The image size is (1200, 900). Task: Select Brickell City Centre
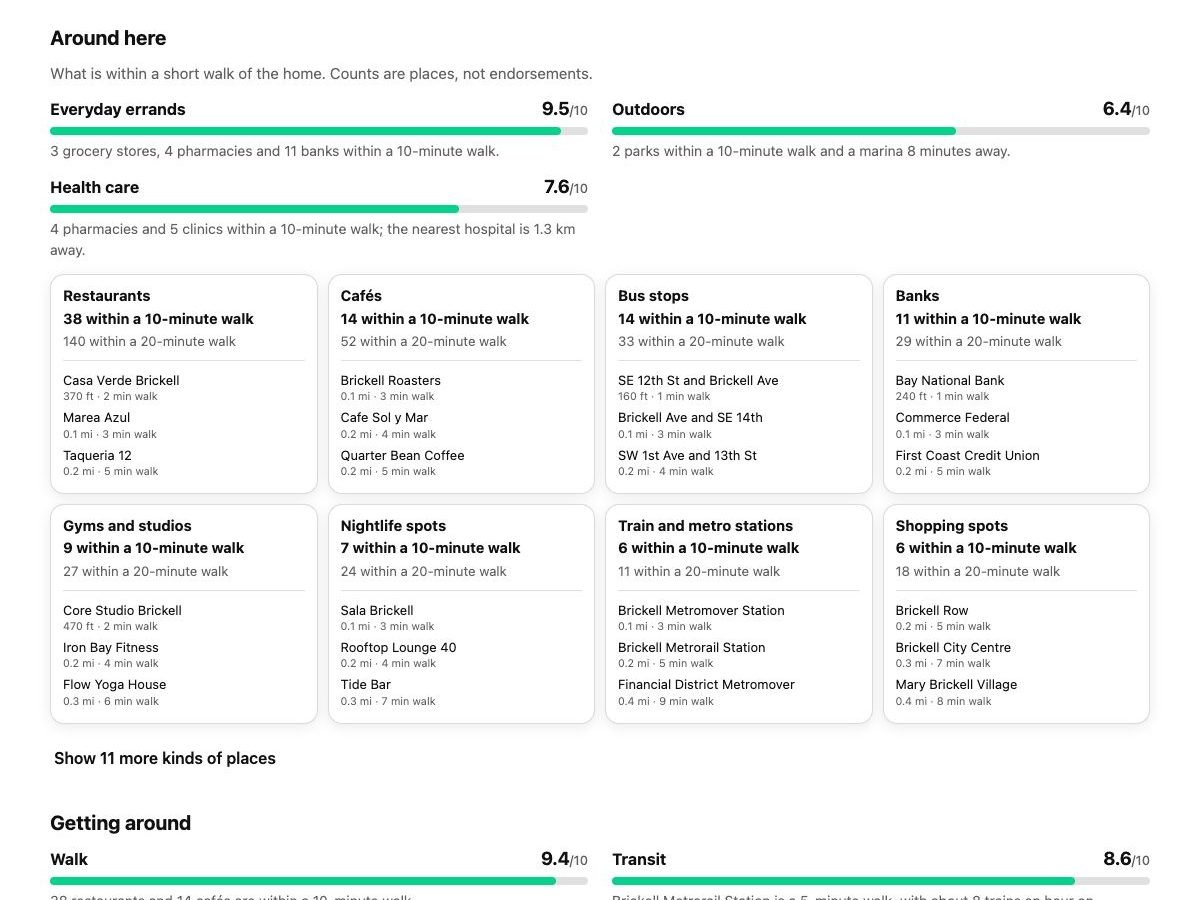click(x=953, y=648)
